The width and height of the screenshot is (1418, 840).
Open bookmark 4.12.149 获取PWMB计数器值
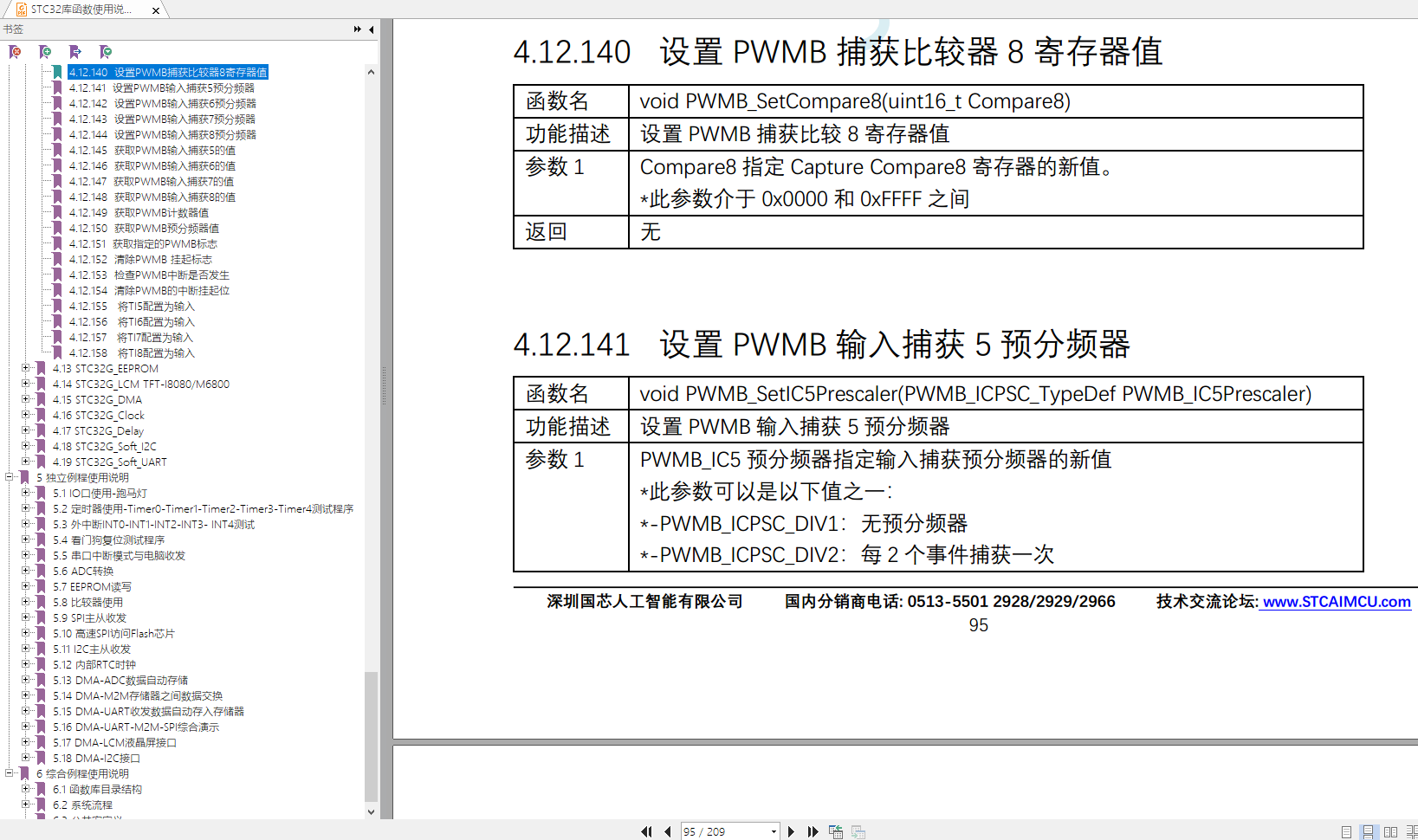click(139, 212)
